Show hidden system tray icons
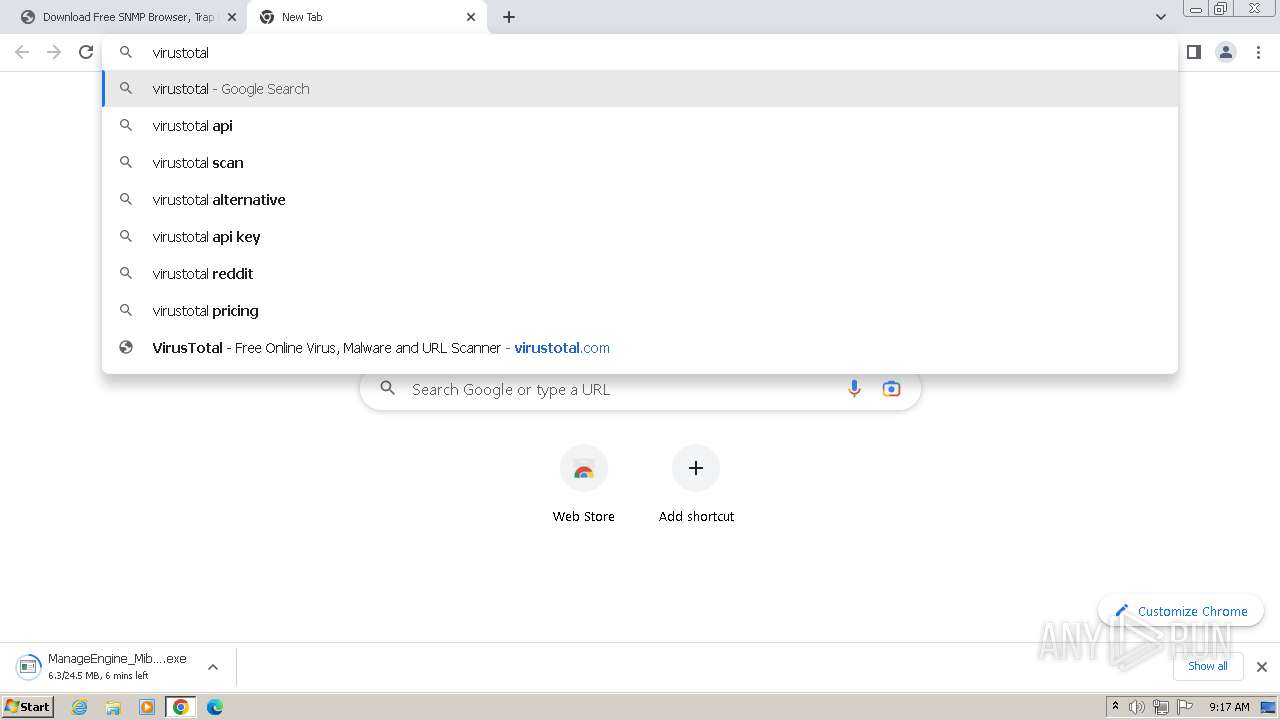1280x720 pixels. click(x=1116, y=707)
